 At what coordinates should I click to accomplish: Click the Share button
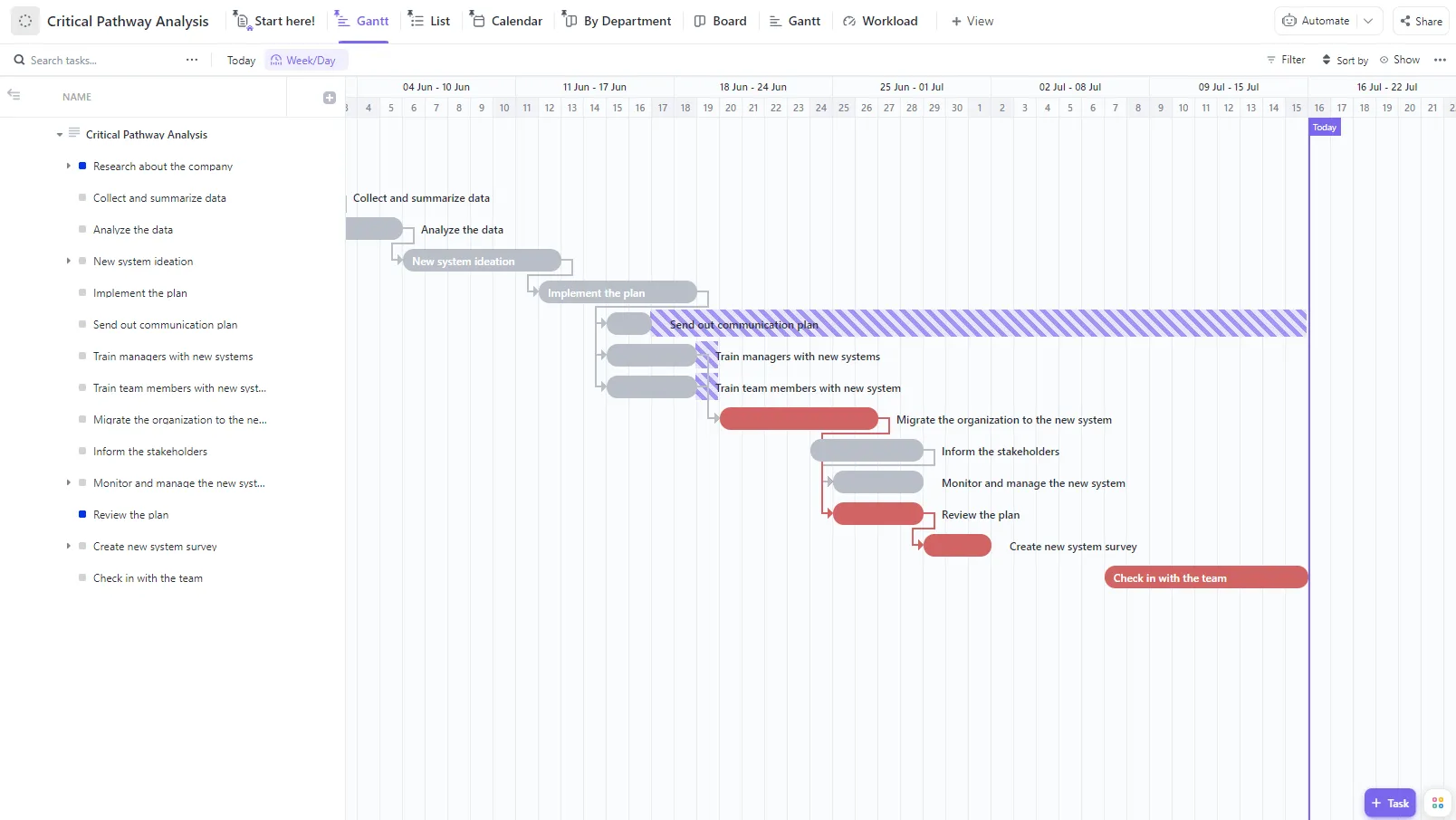click(x=1421, y=21)
